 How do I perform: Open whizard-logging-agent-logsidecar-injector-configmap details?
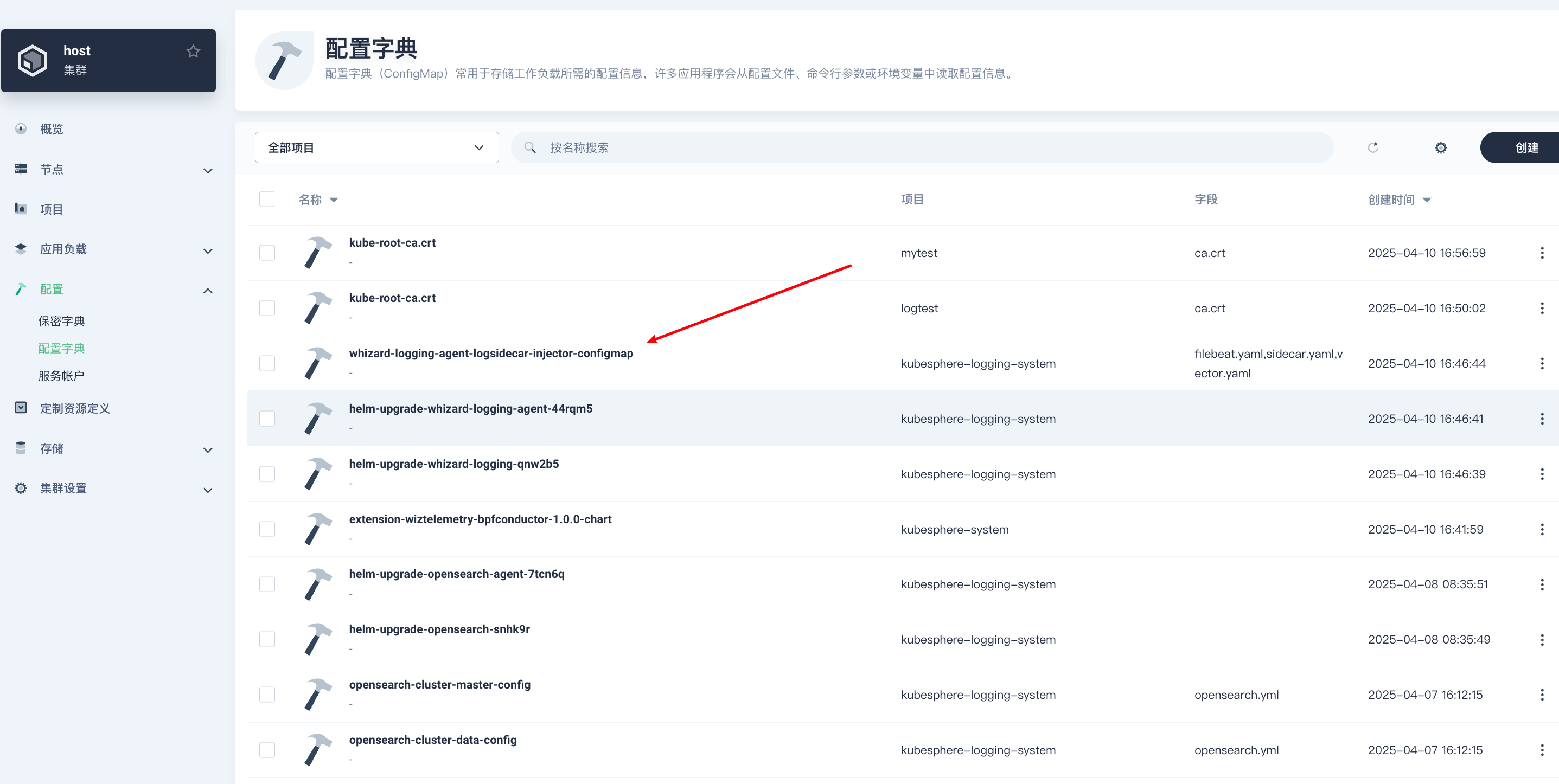pos(491,354)
